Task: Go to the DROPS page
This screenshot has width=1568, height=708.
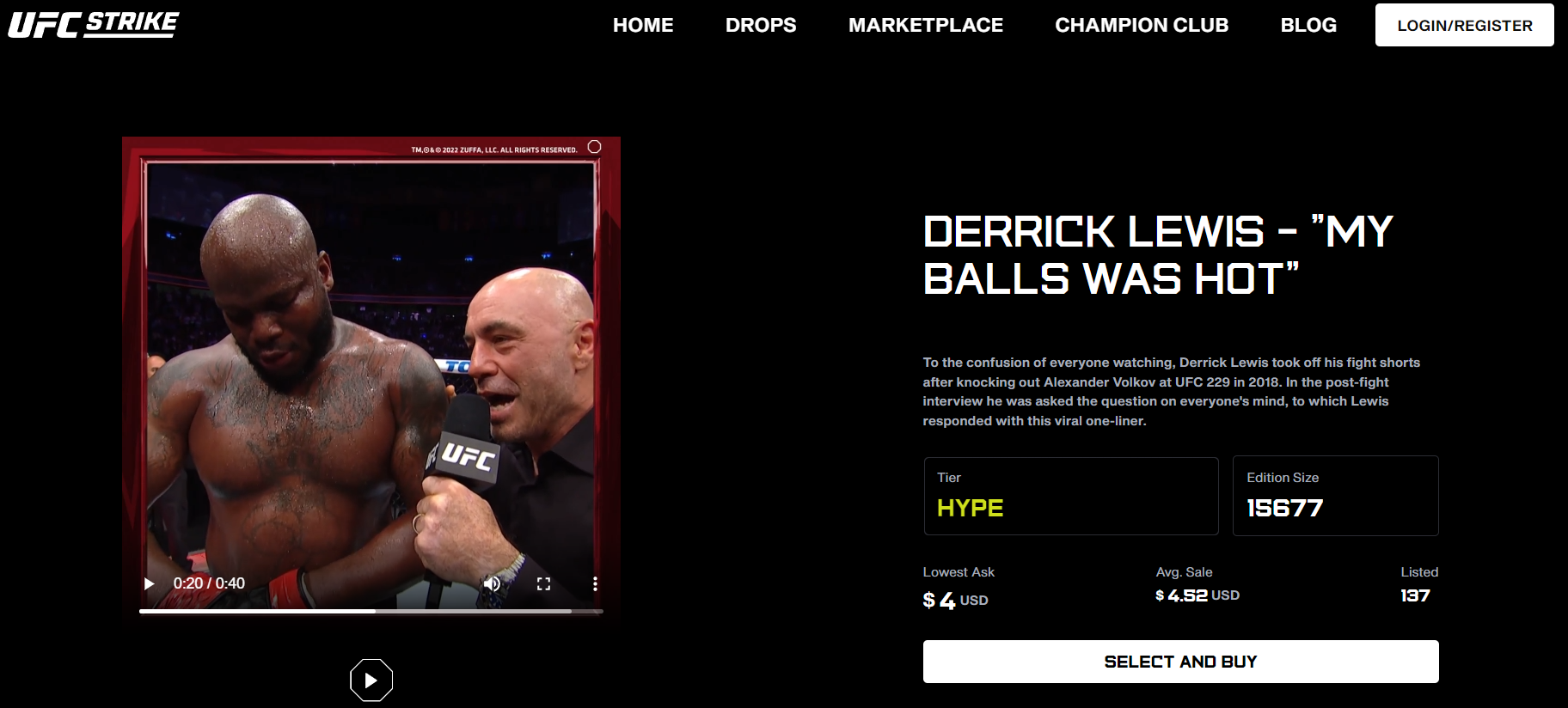Action: (761, 25)
